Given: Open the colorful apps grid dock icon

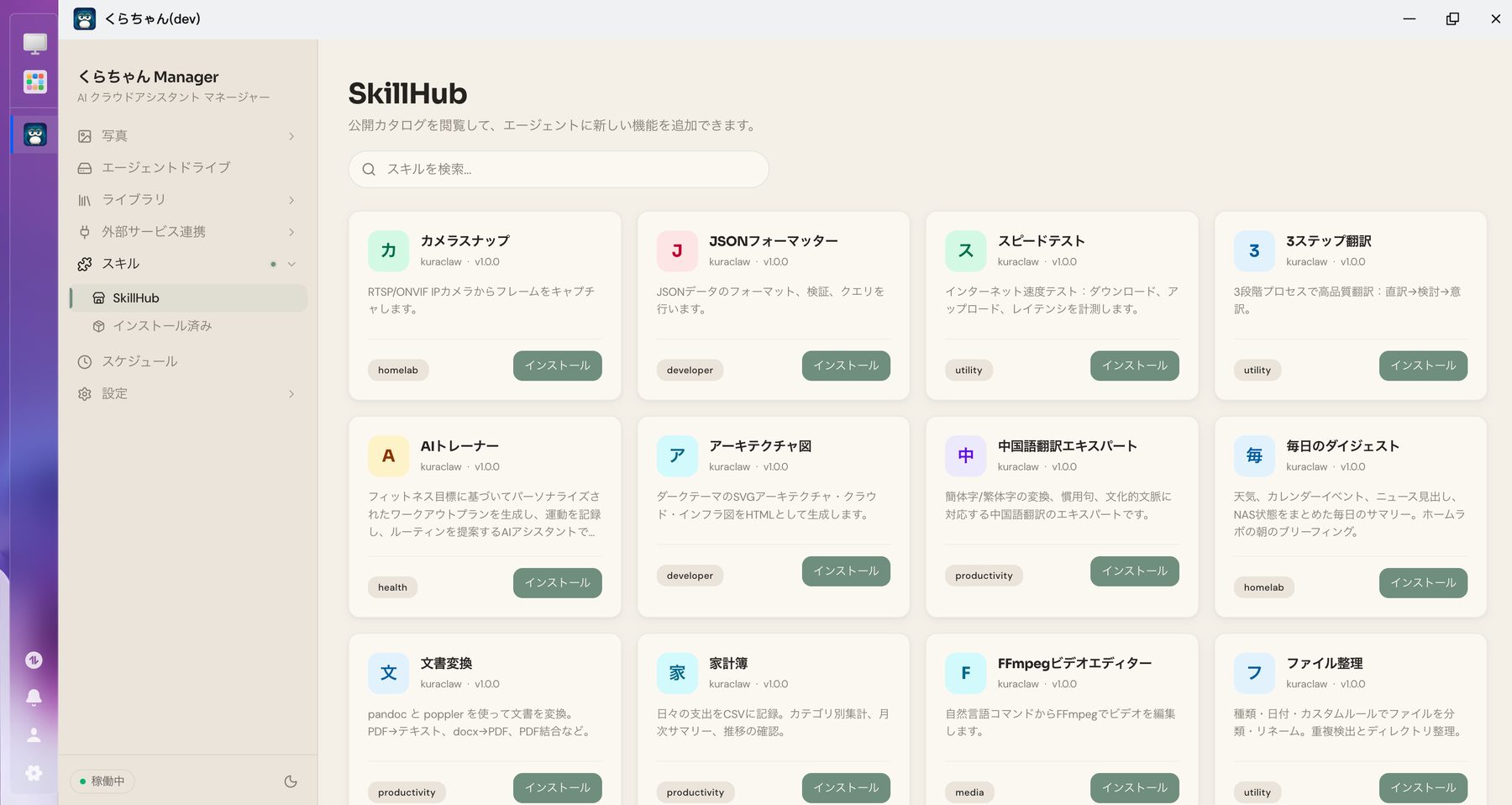Looking at the screenshot, I should coord(34,82).
